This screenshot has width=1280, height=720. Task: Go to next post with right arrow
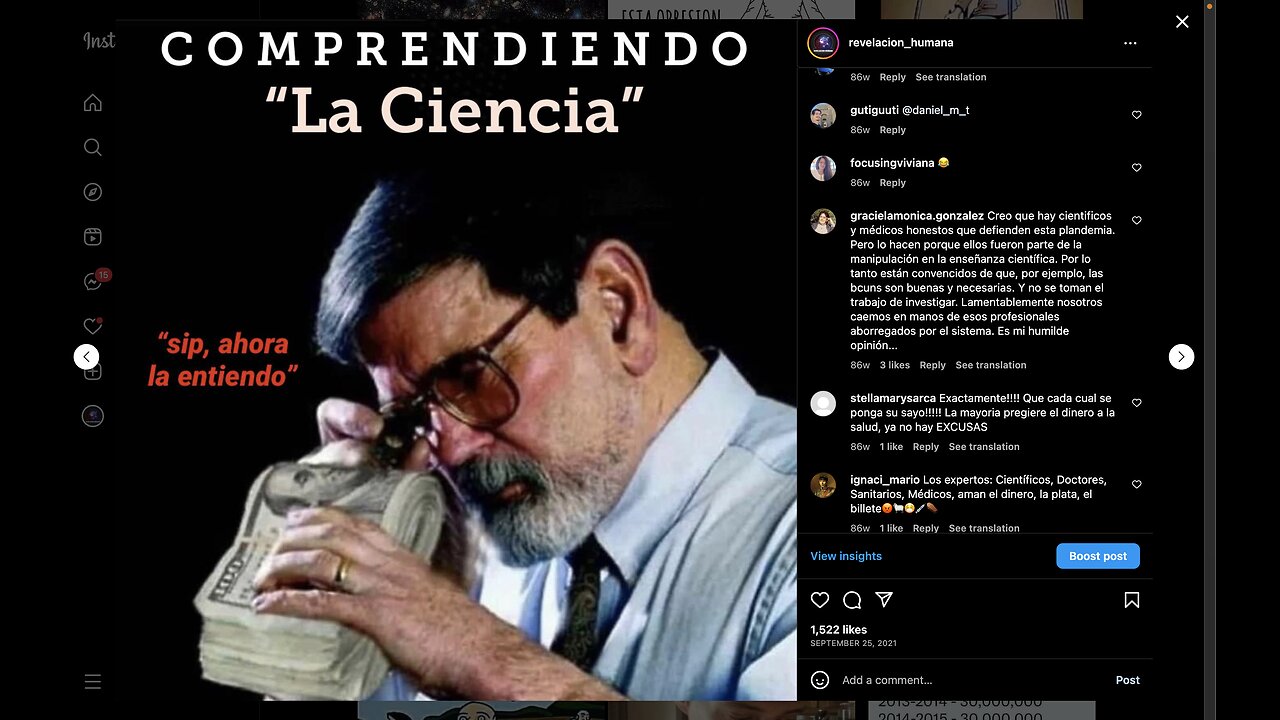coord(1181,356)
